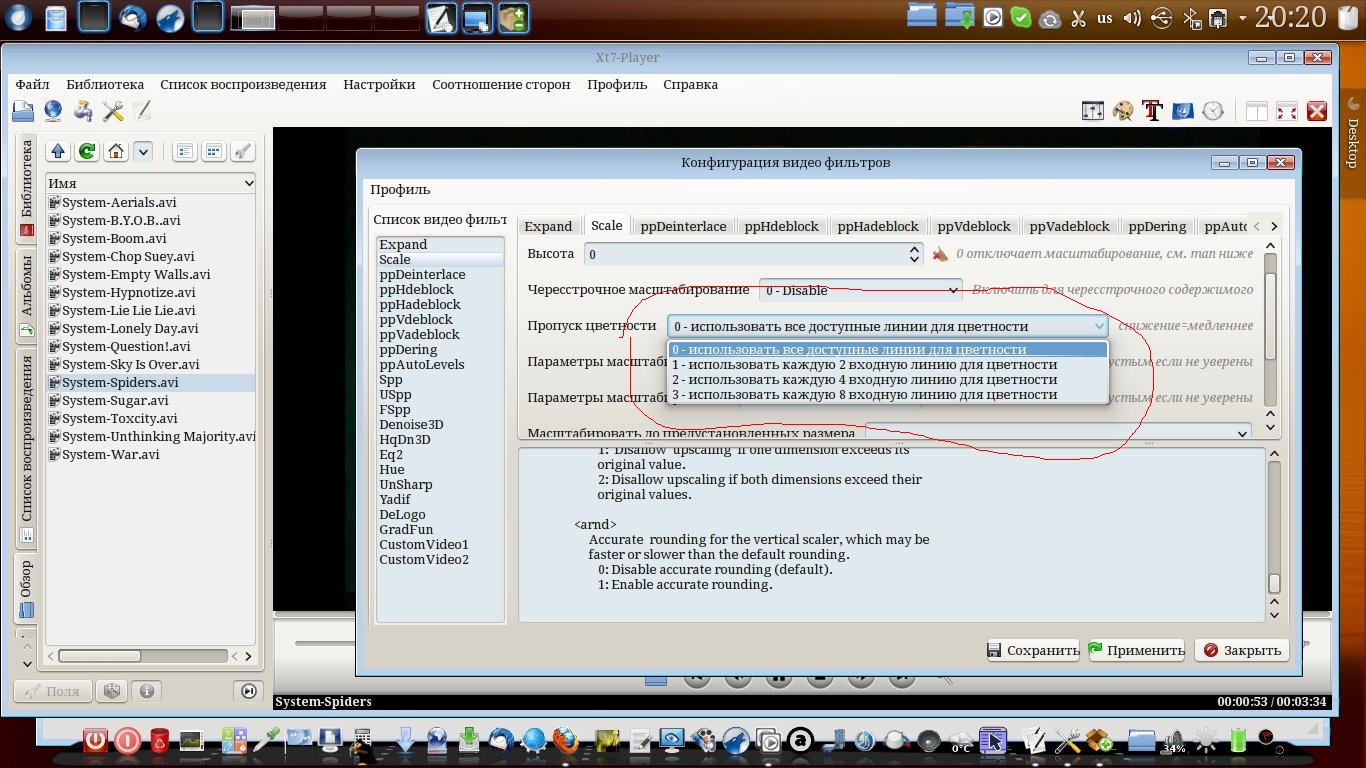Switch to the ppDeinterlace tab
Image resolution: width=1366 pixels, height=768 pixels.
coord(684,226)
